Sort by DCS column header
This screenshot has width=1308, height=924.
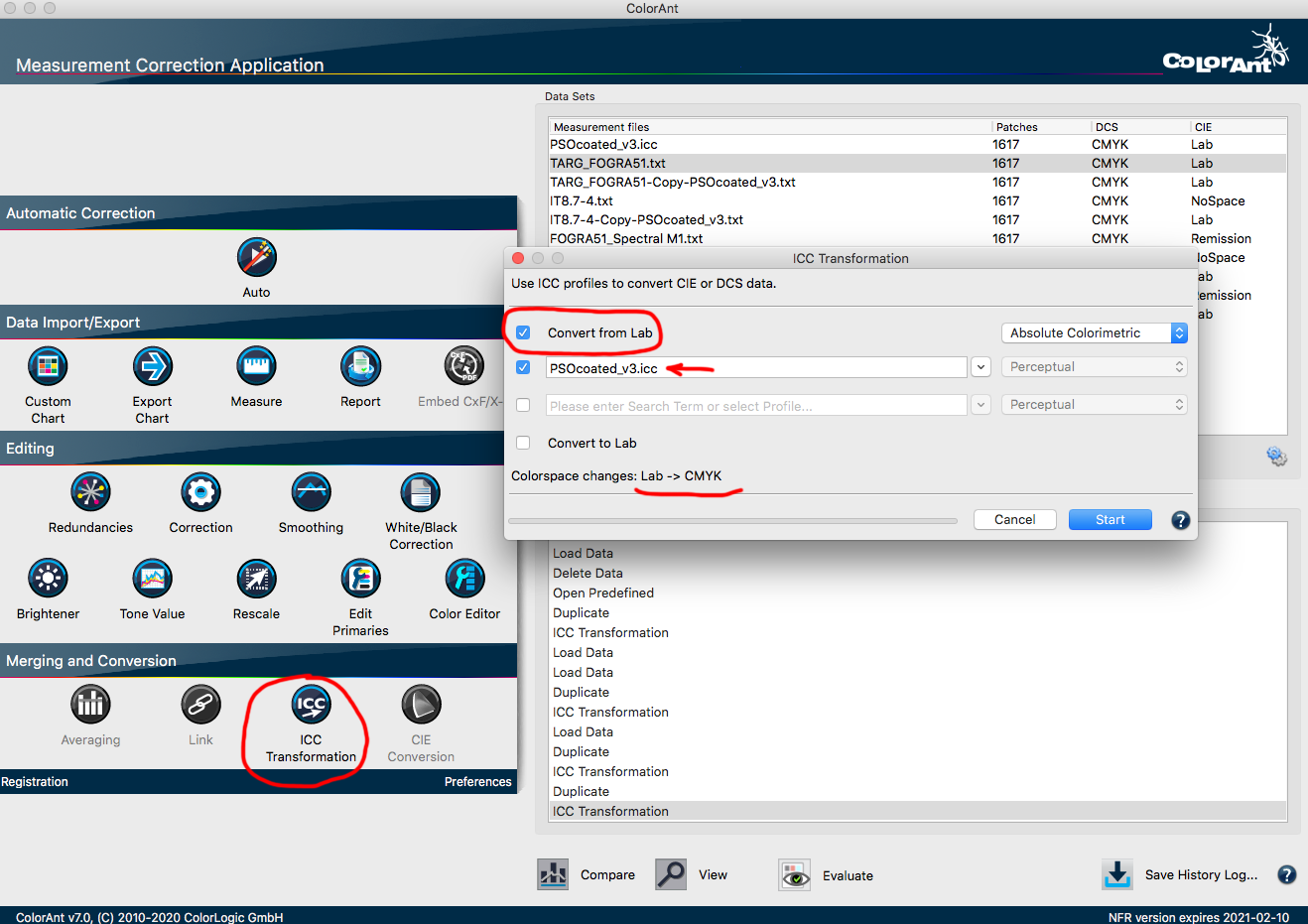tap(1140, 127)
